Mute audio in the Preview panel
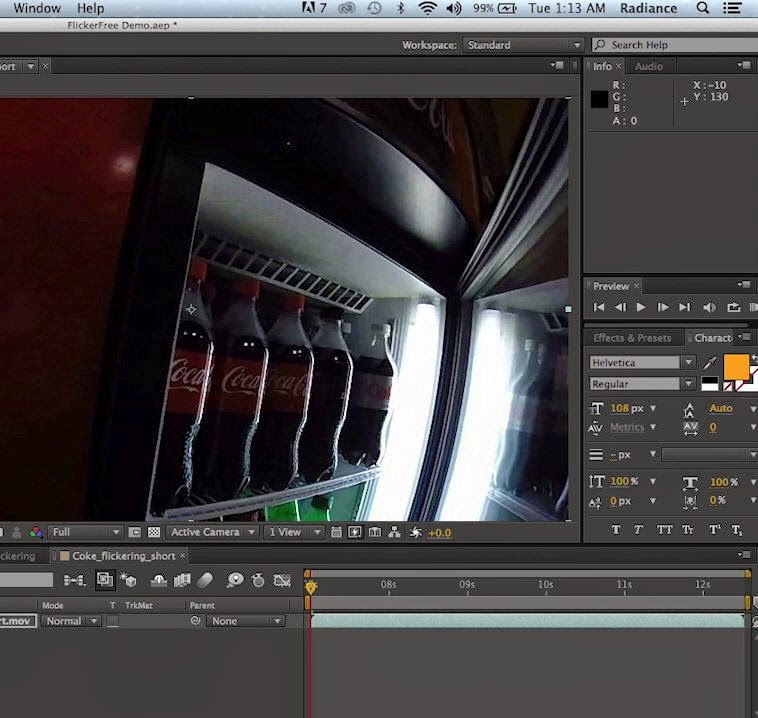Screen dimensions: 758x718 (x=710, y=308)
